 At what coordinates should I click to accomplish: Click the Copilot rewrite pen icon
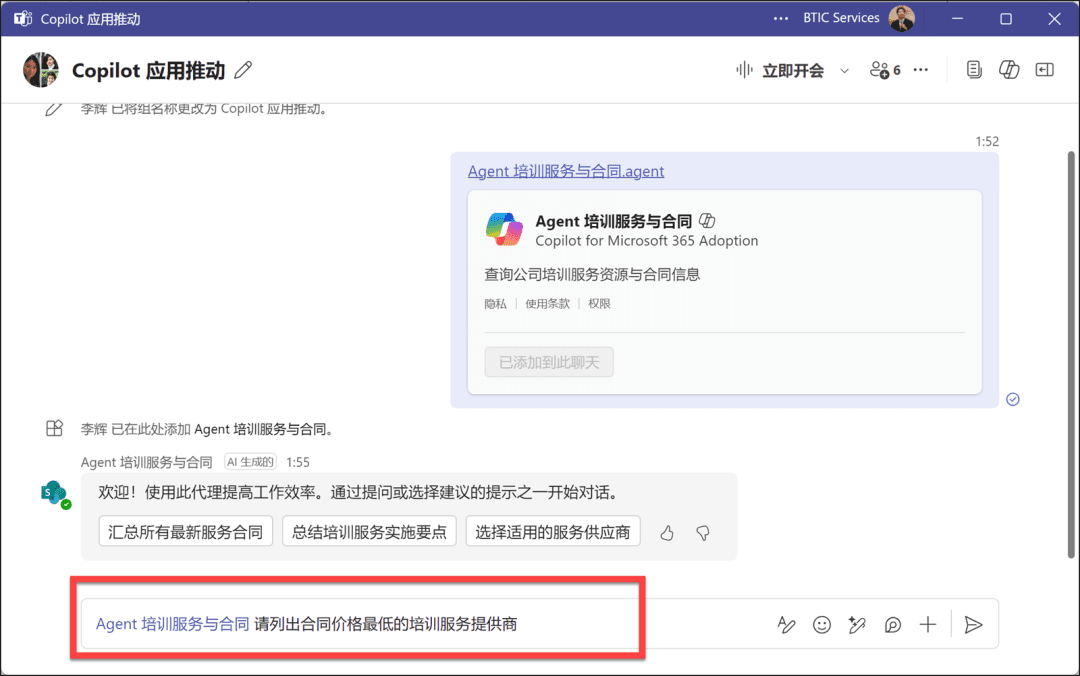click(857, 625)
